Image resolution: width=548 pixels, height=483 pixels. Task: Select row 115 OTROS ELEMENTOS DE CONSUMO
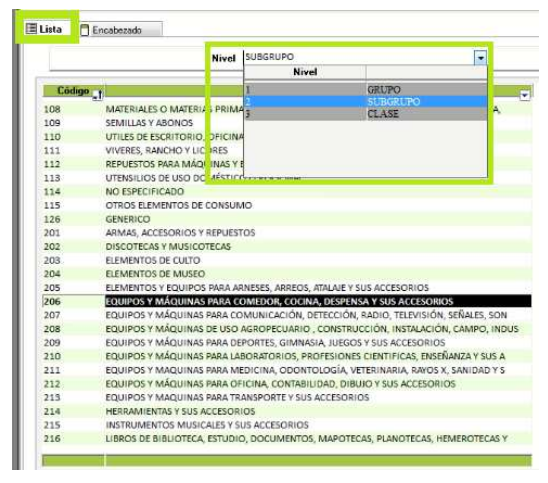[x=287, y=205]
